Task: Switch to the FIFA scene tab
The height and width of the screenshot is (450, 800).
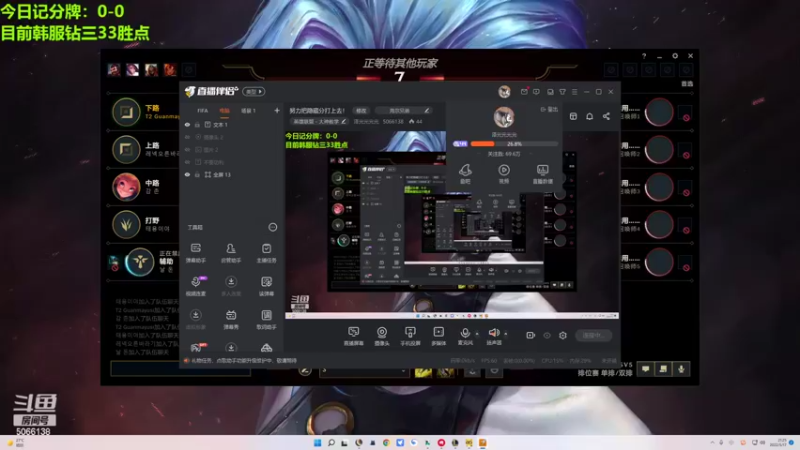Action: 203,110
